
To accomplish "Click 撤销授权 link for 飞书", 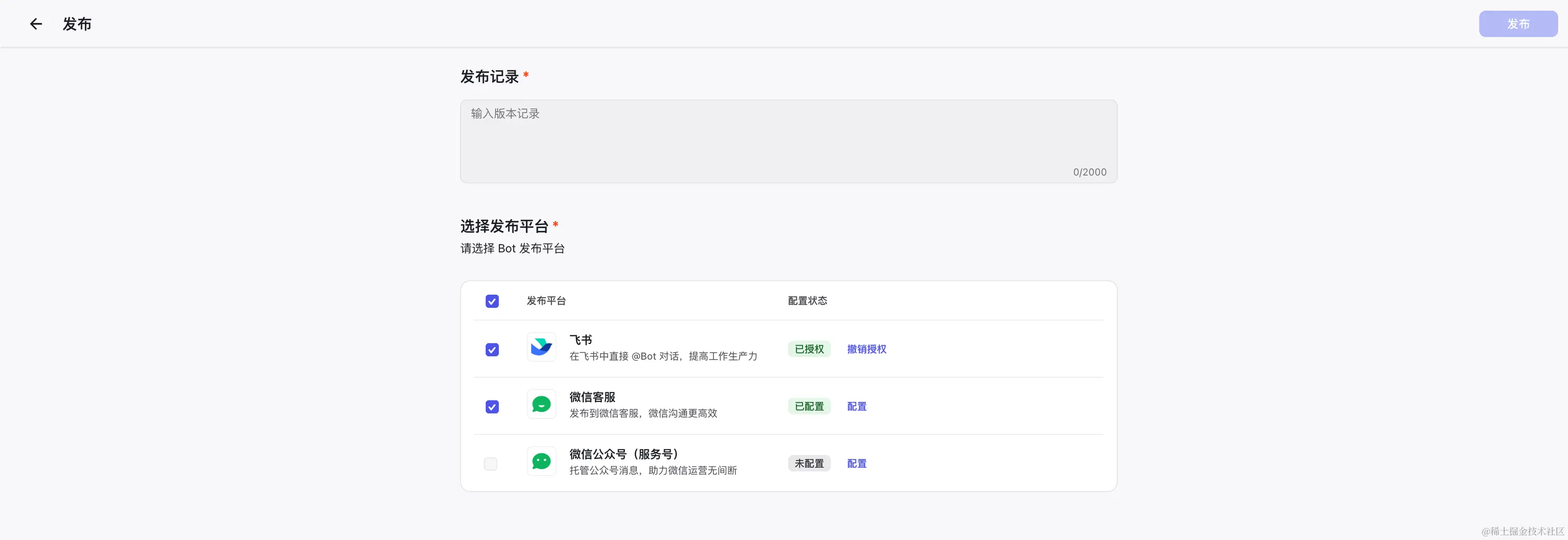I will pos(866,349).
